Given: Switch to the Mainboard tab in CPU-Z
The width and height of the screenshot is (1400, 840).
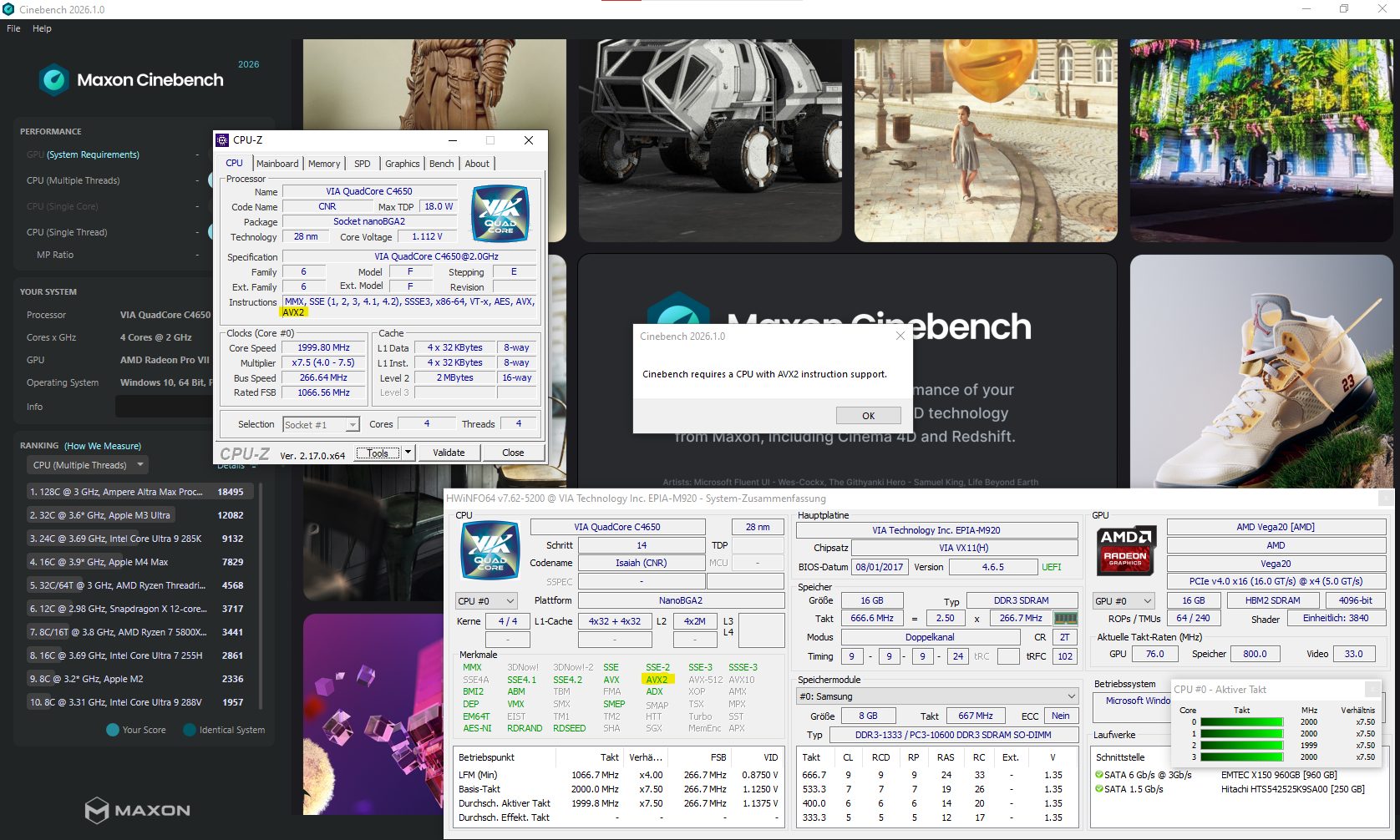Looking at the screenshot, I should tap(277, 164).
